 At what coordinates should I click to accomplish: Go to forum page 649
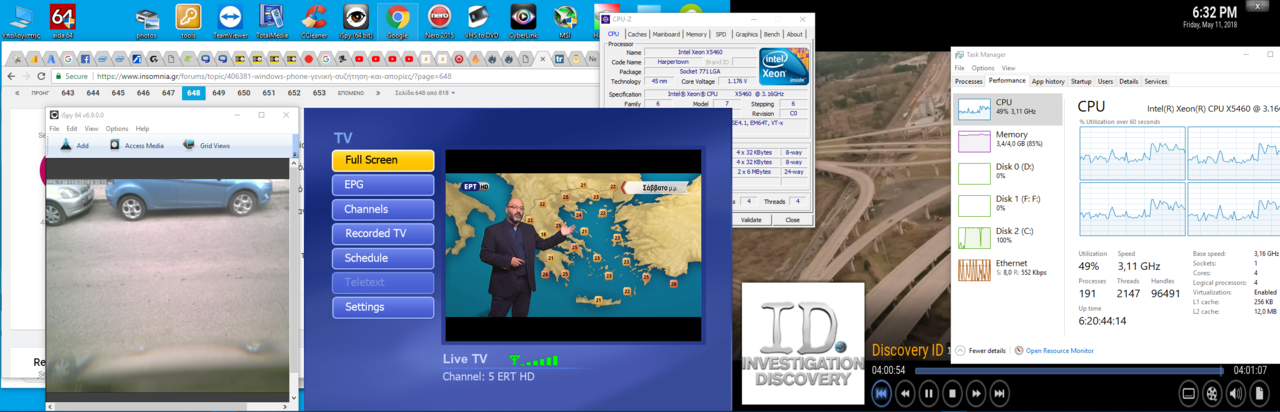(219, 93)
